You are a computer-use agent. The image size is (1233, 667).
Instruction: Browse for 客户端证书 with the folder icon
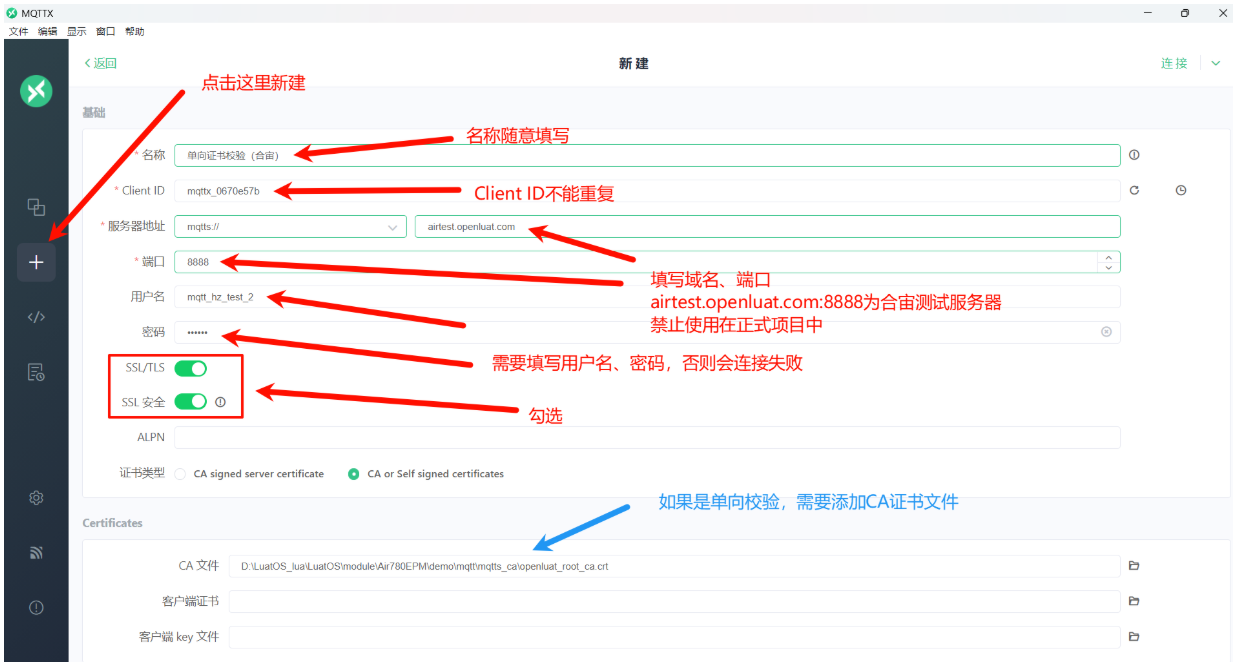(1134, 601)
